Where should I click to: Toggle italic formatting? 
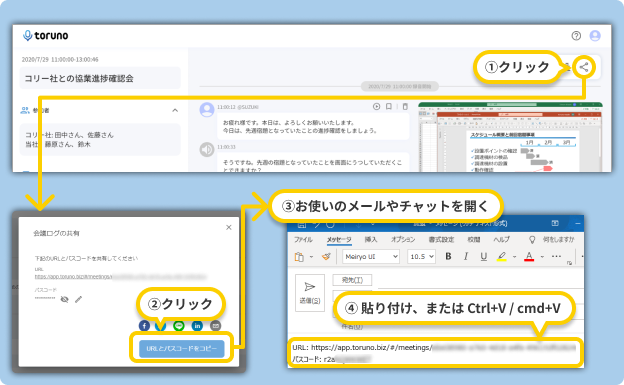[466, 256]
